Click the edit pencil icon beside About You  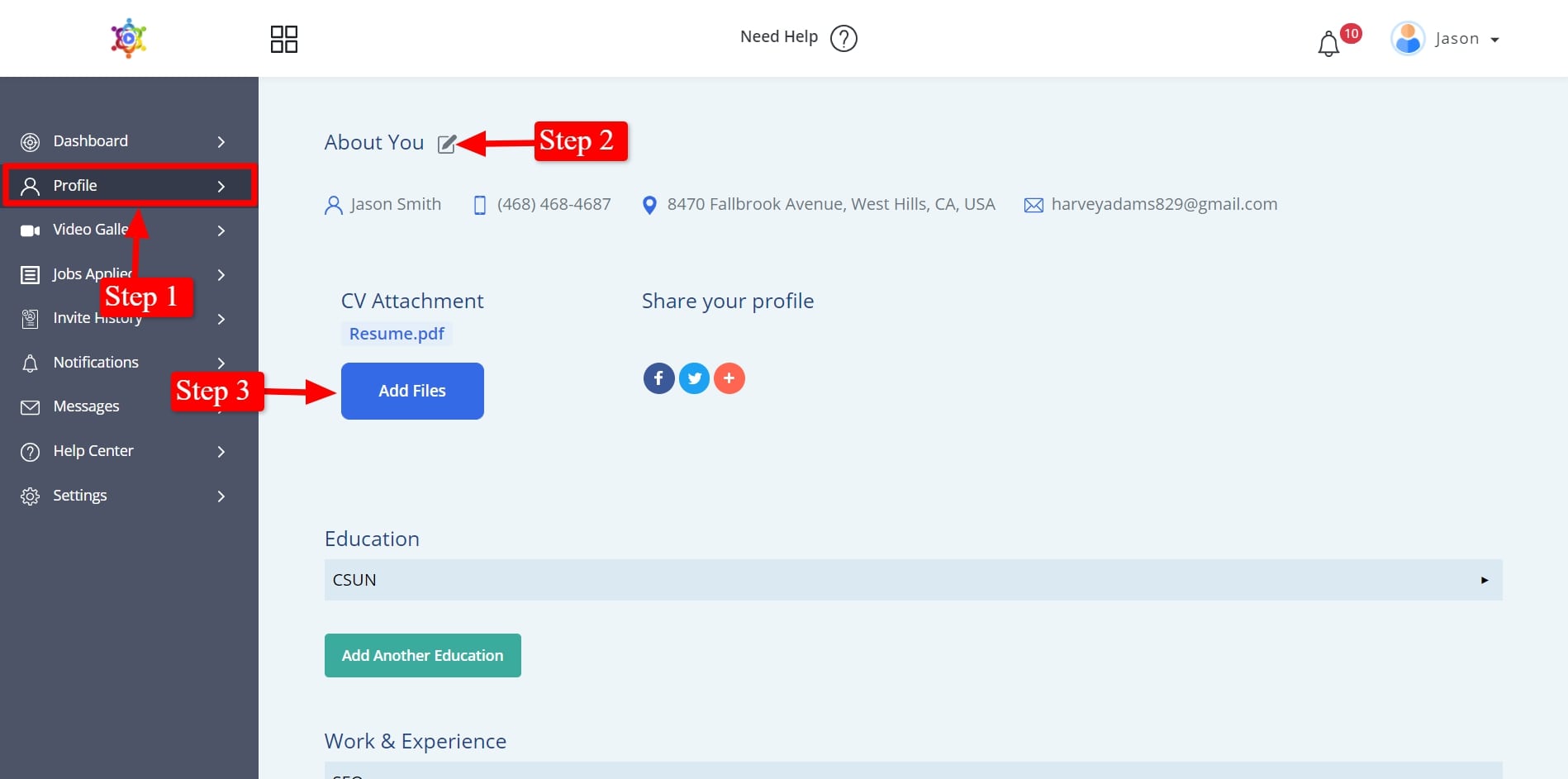pos(446,145)
